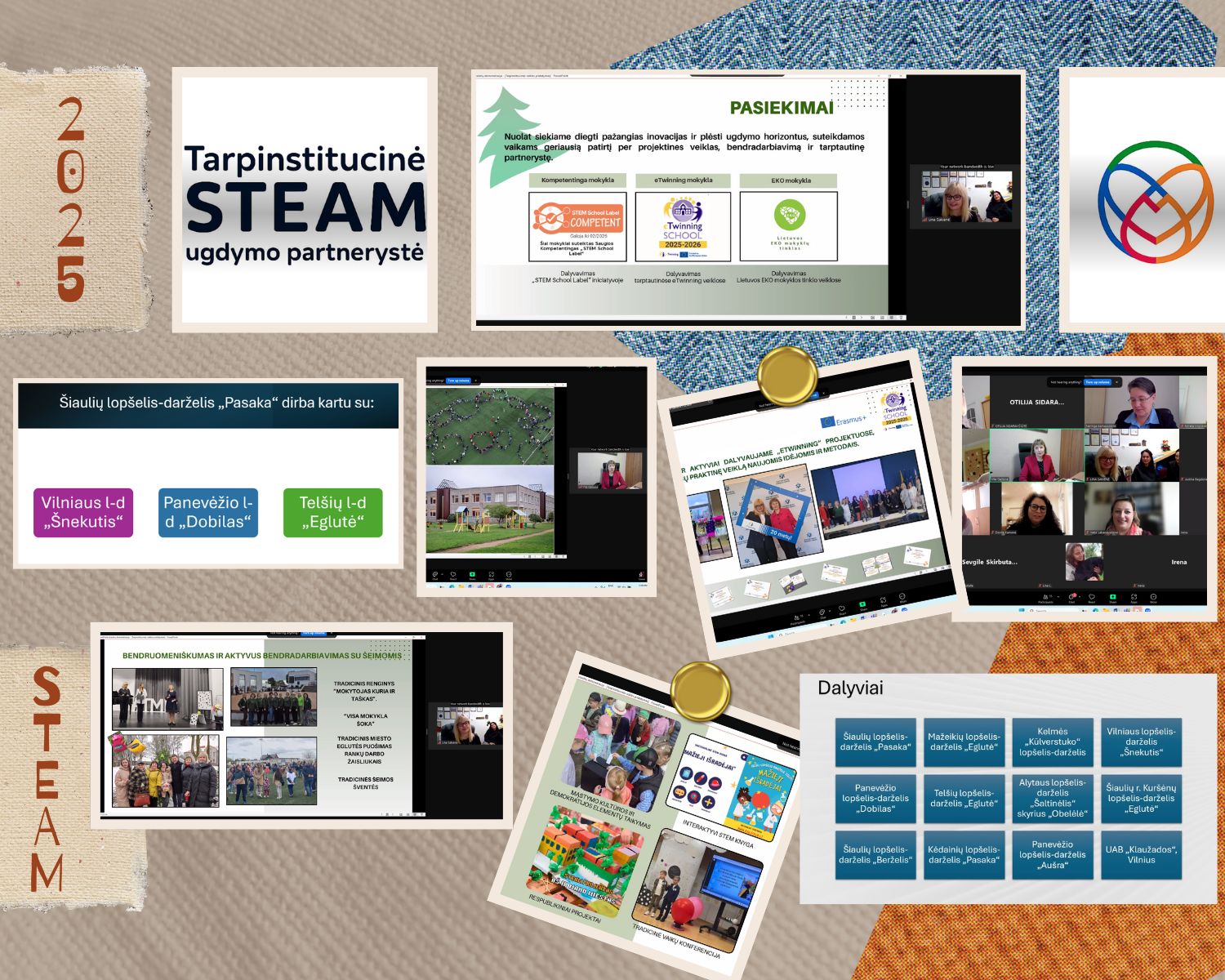This screenshot has height=980, width=1225.
Task: Click the eTwinning School 2025-2026 badge
Action: coord(683,226)
